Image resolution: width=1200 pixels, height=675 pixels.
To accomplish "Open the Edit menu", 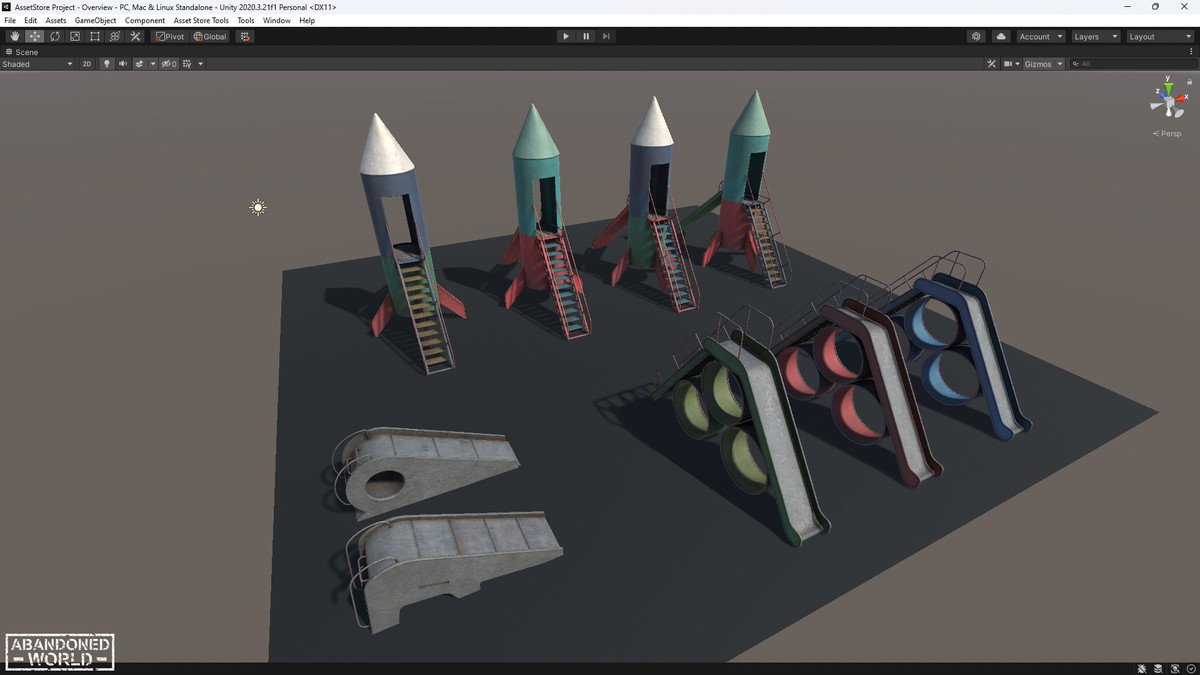I will pos(31,20).
